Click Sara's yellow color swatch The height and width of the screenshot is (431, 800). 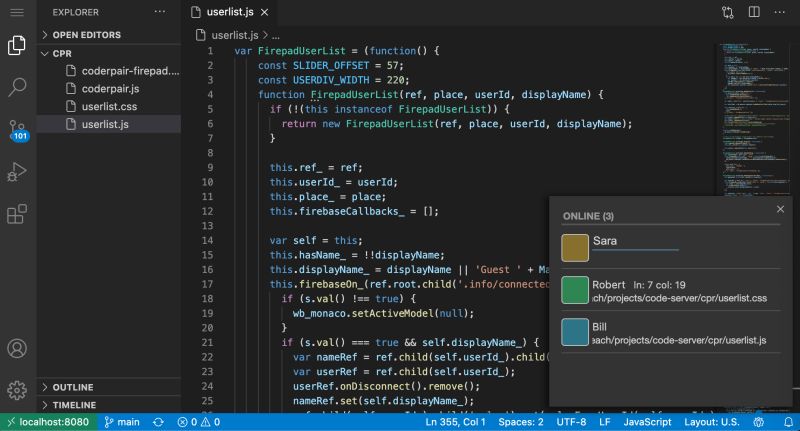[x=575, y=248]
